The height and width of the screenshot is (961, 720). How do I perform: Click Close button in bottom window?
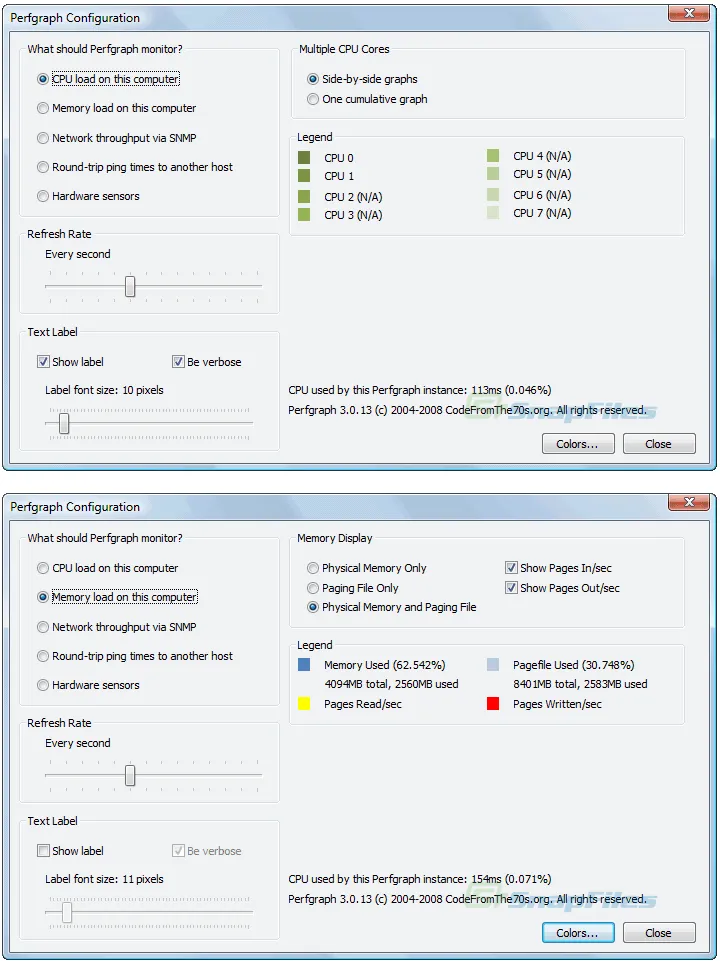click(659, 933)
